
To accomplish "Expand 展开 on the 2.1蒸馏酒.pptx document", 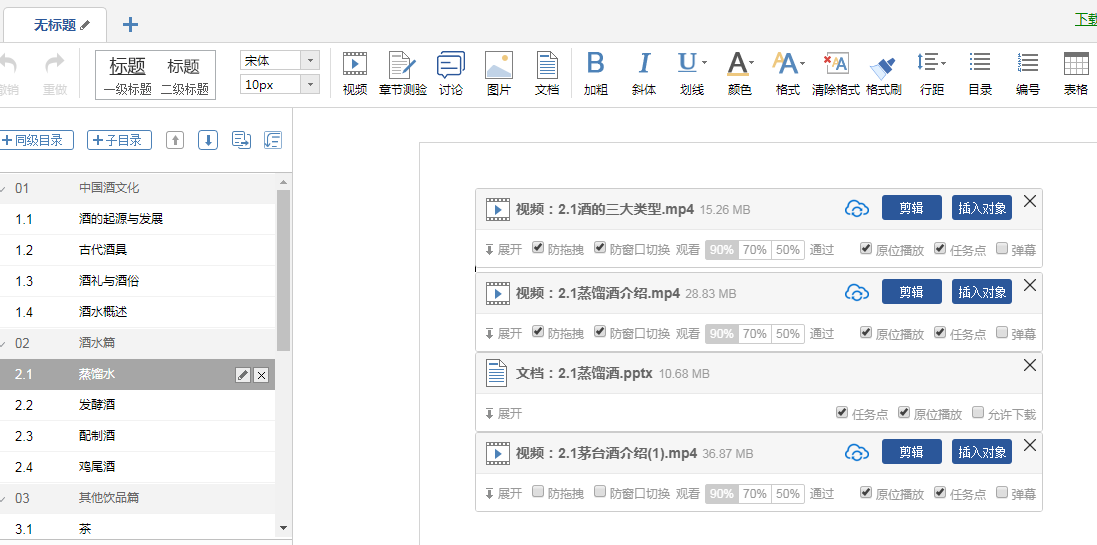I will click(x=503, y=414).
